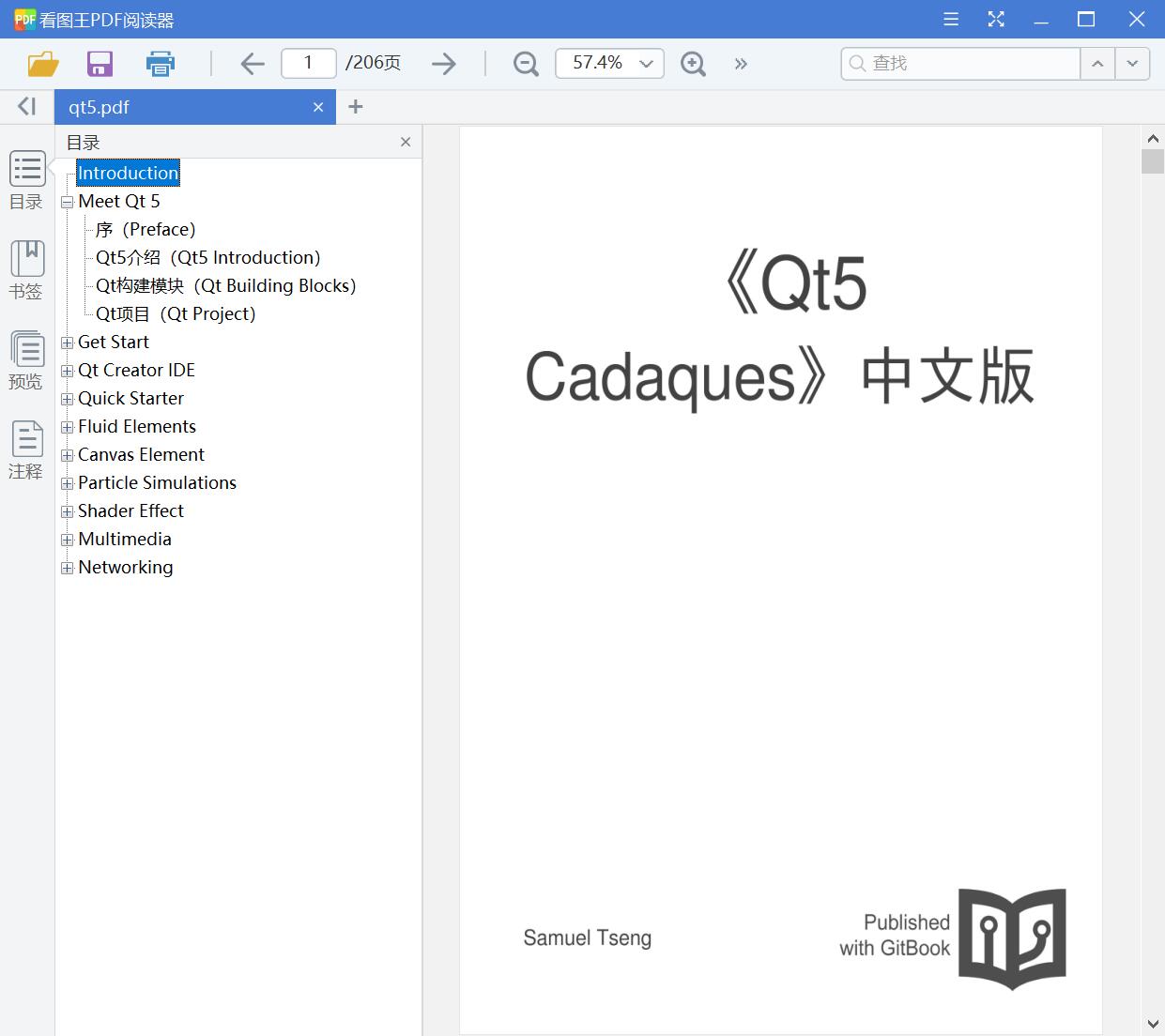1165x1036 pixels.
Task: Go to the next page with right arrow
Action: point(443,63)
